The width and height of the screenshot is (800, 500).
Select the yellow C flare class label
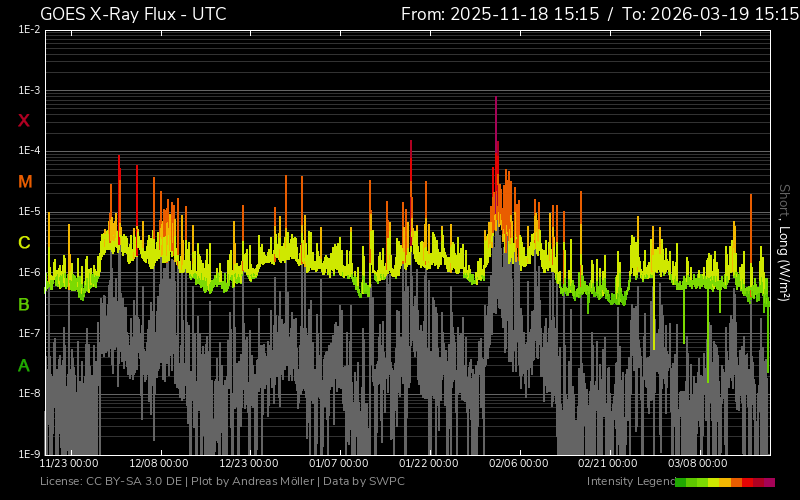[x=24, y=242]
